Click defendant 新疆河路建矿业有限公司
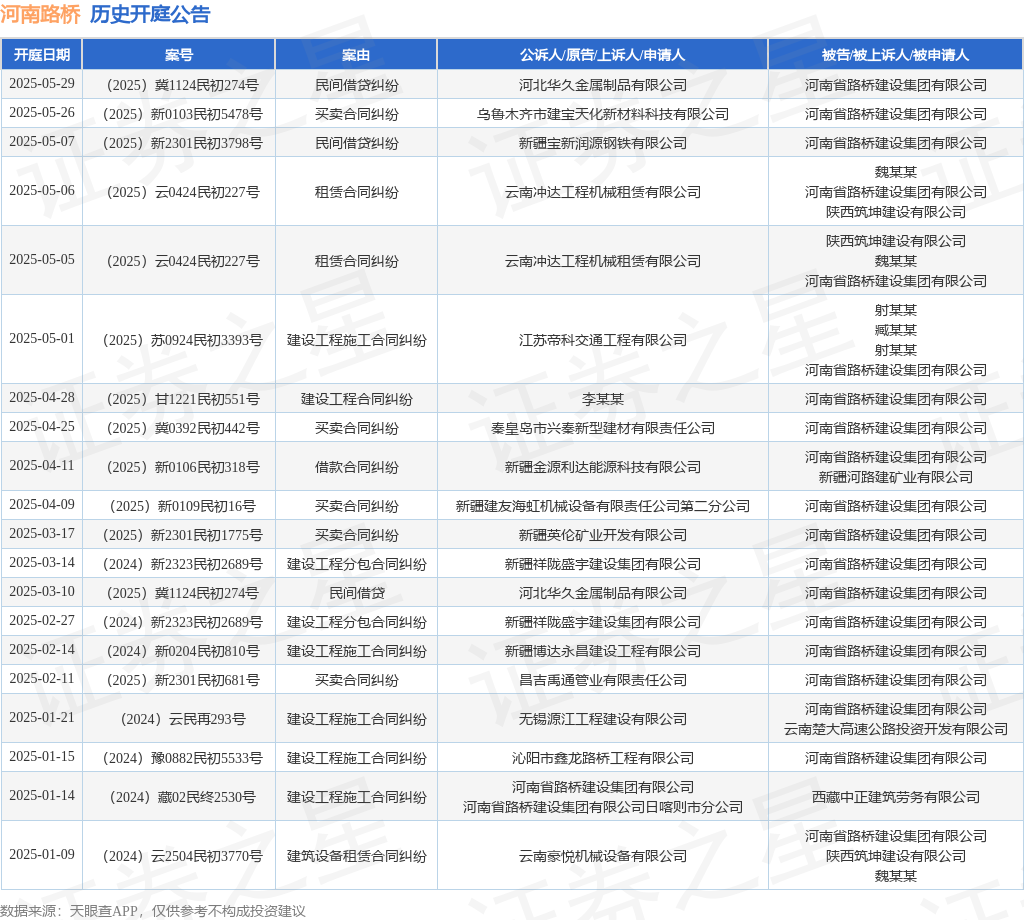Screen dimensions: 1024x920 (x=895, y=477)
